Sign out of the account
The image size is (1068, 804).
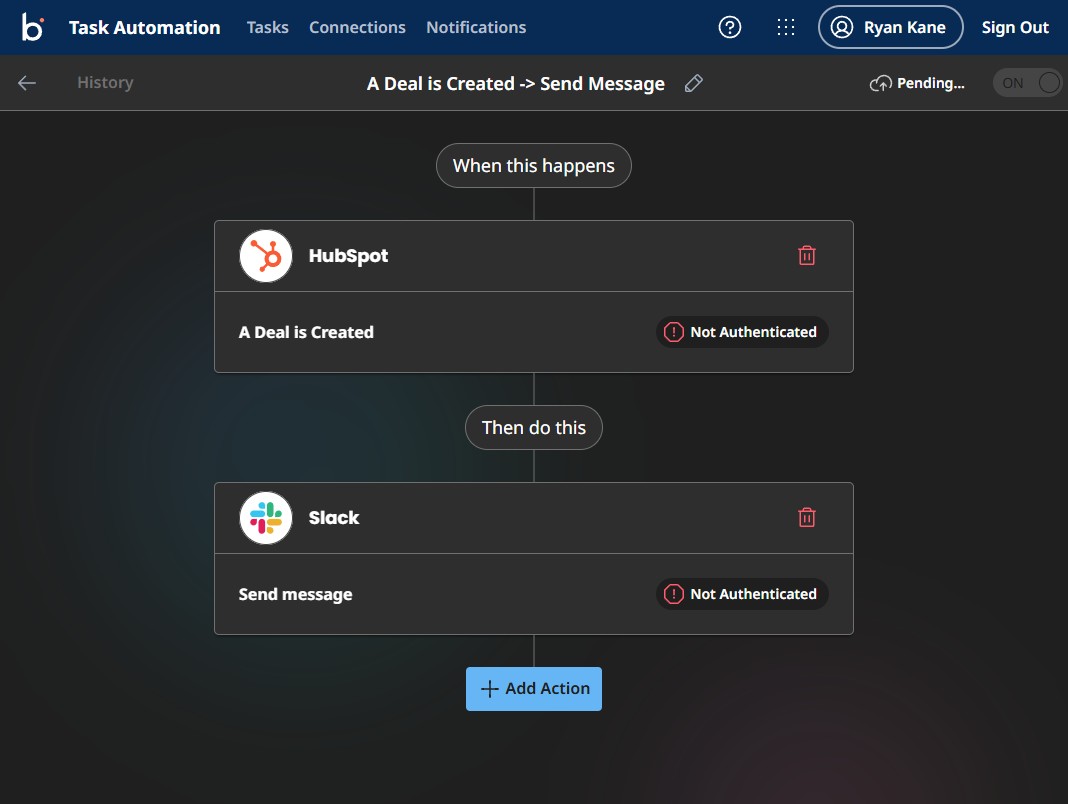click(x=1015, y=27)
